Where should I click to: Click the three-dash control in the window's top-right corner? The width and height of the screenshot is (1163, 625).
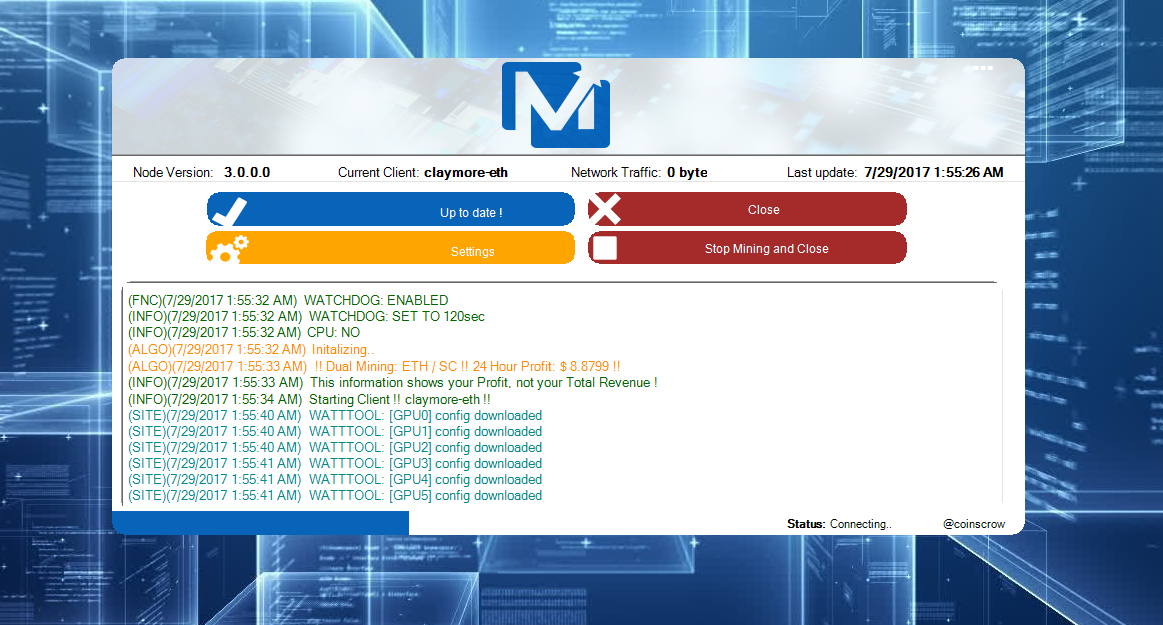coord(982,68)
